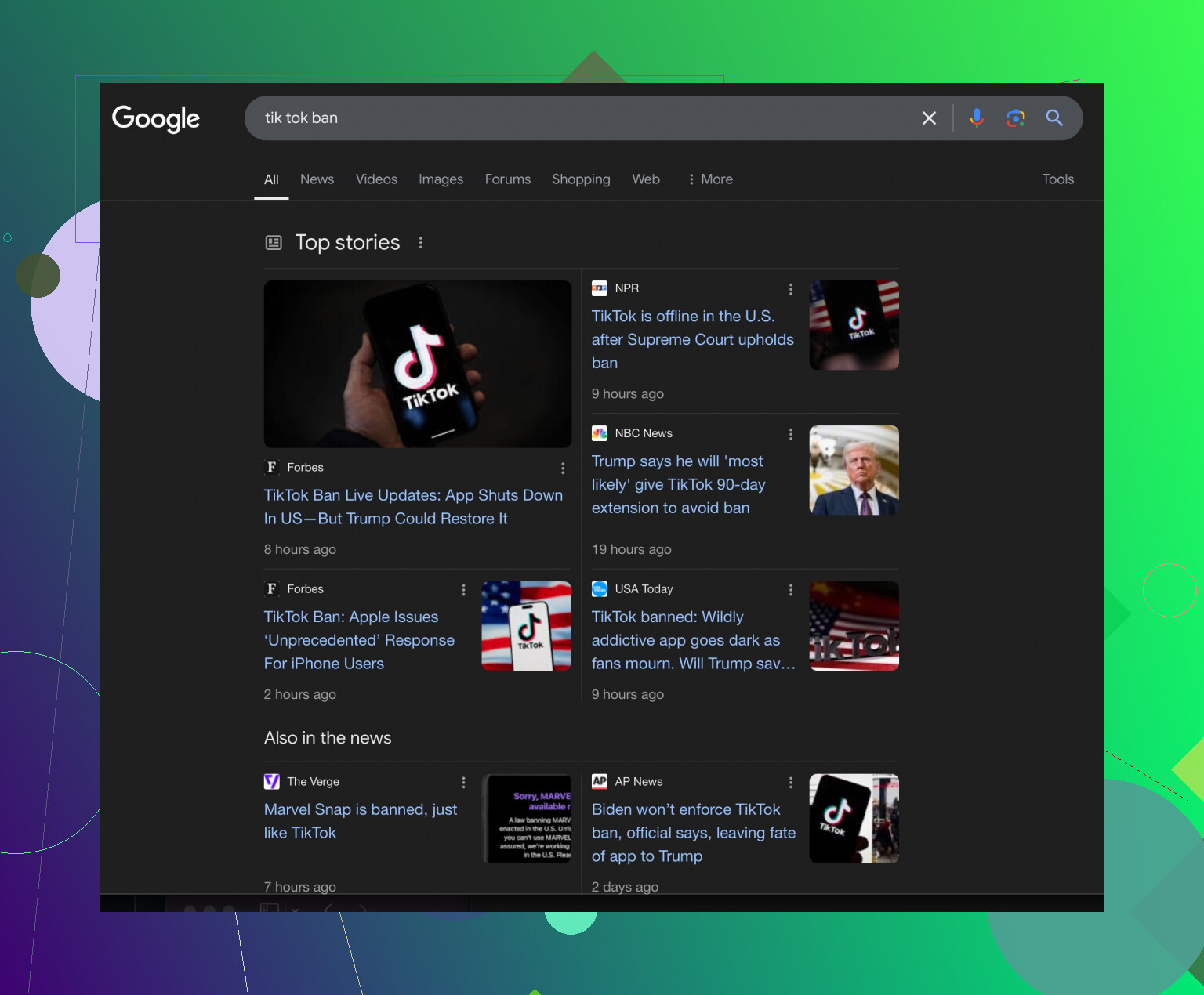
Task: Open three-dot menu for The Verge story
Action: click(463, 783)
